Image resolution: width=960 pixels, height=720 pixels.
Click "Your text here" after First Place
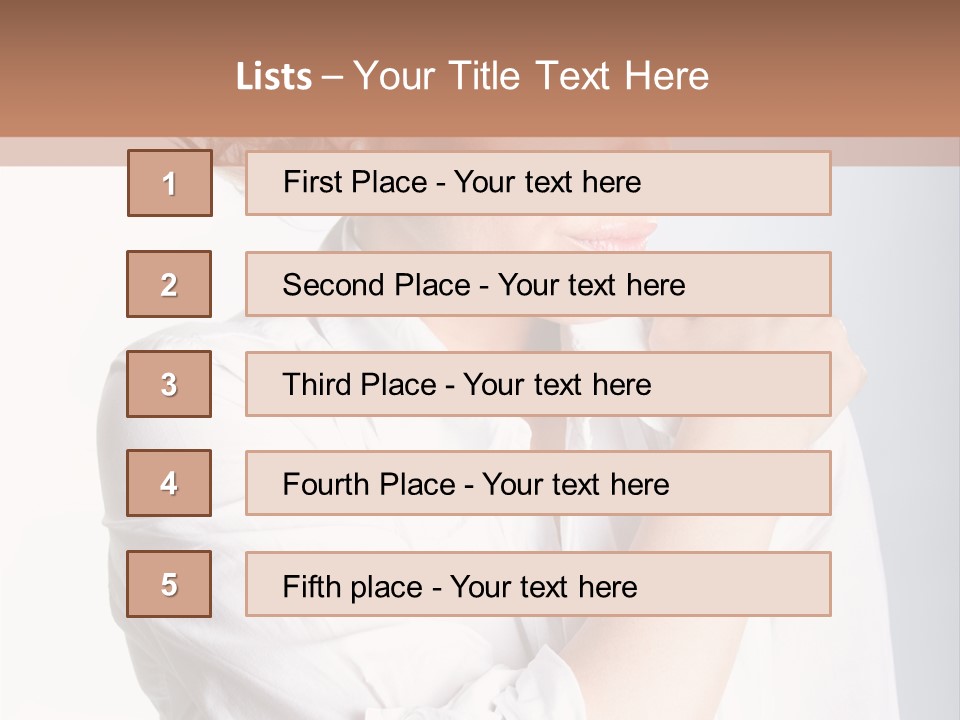click(547, 182)
